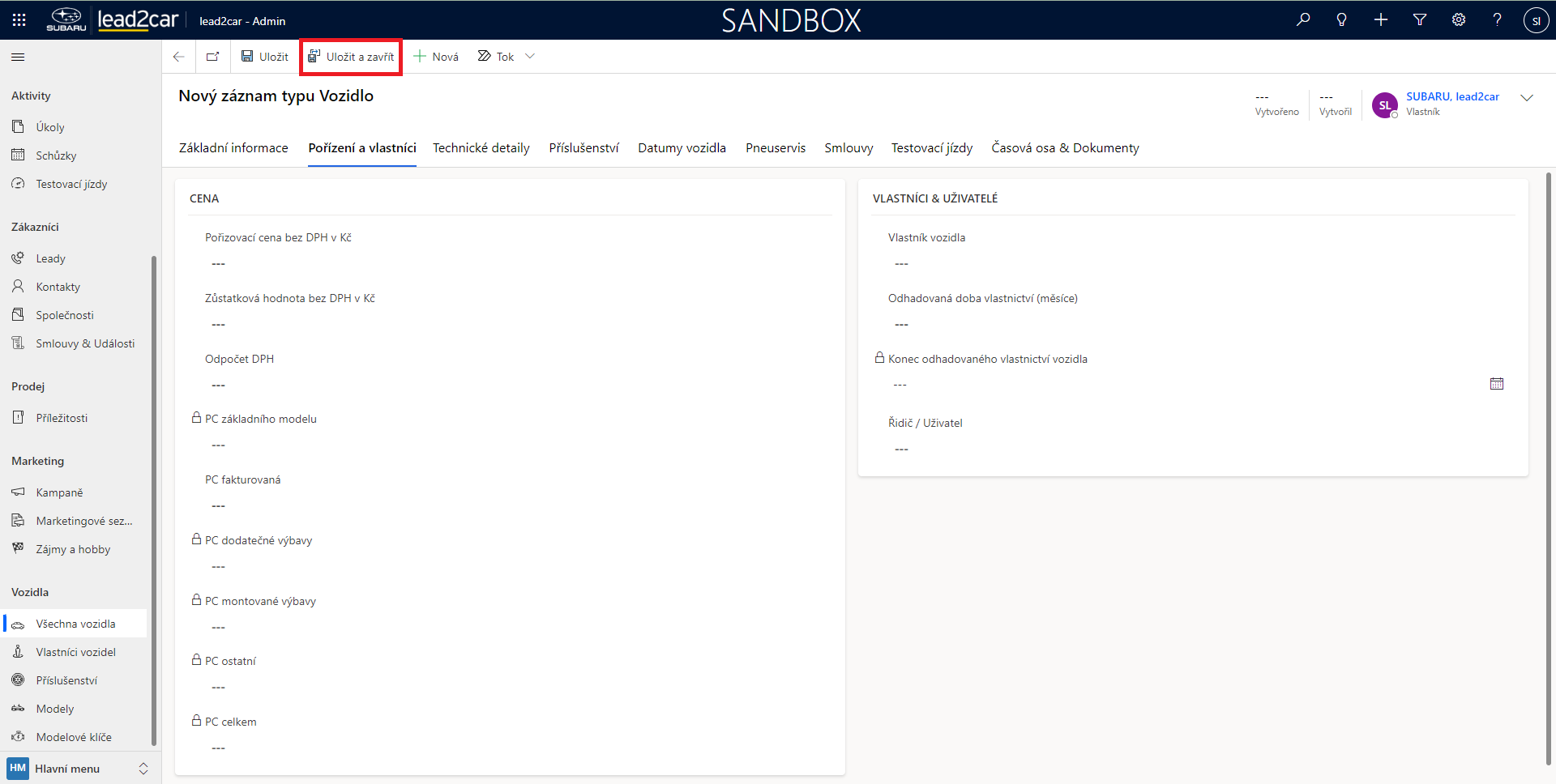Screen dimensions: 1556x784
Task: Open Leady in the sidebar
Action: pos(50,258)
